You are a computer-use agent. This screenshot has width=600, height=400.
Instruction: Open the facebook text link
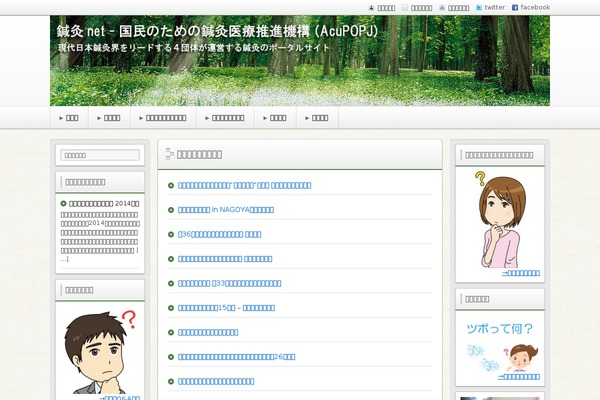pos(535,7)
